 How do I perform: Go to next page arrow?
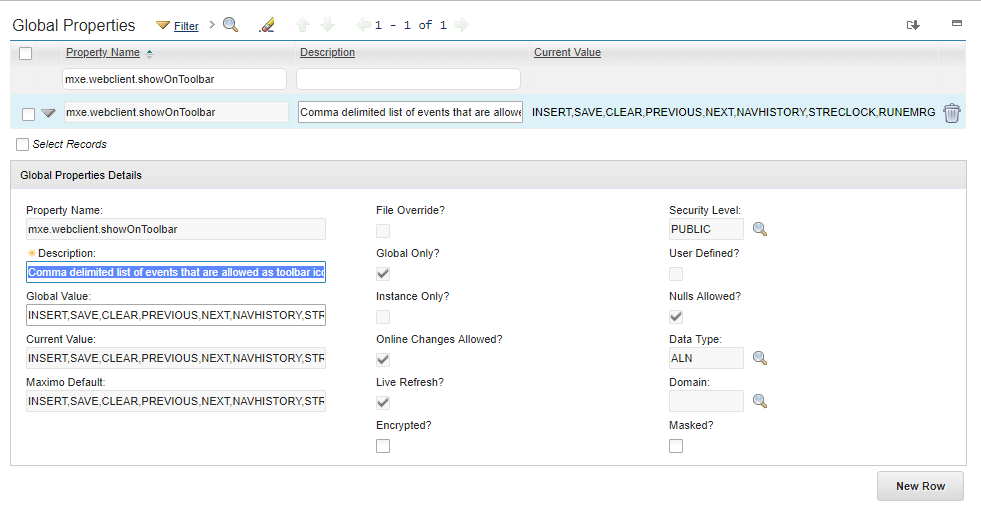[461, 25]
